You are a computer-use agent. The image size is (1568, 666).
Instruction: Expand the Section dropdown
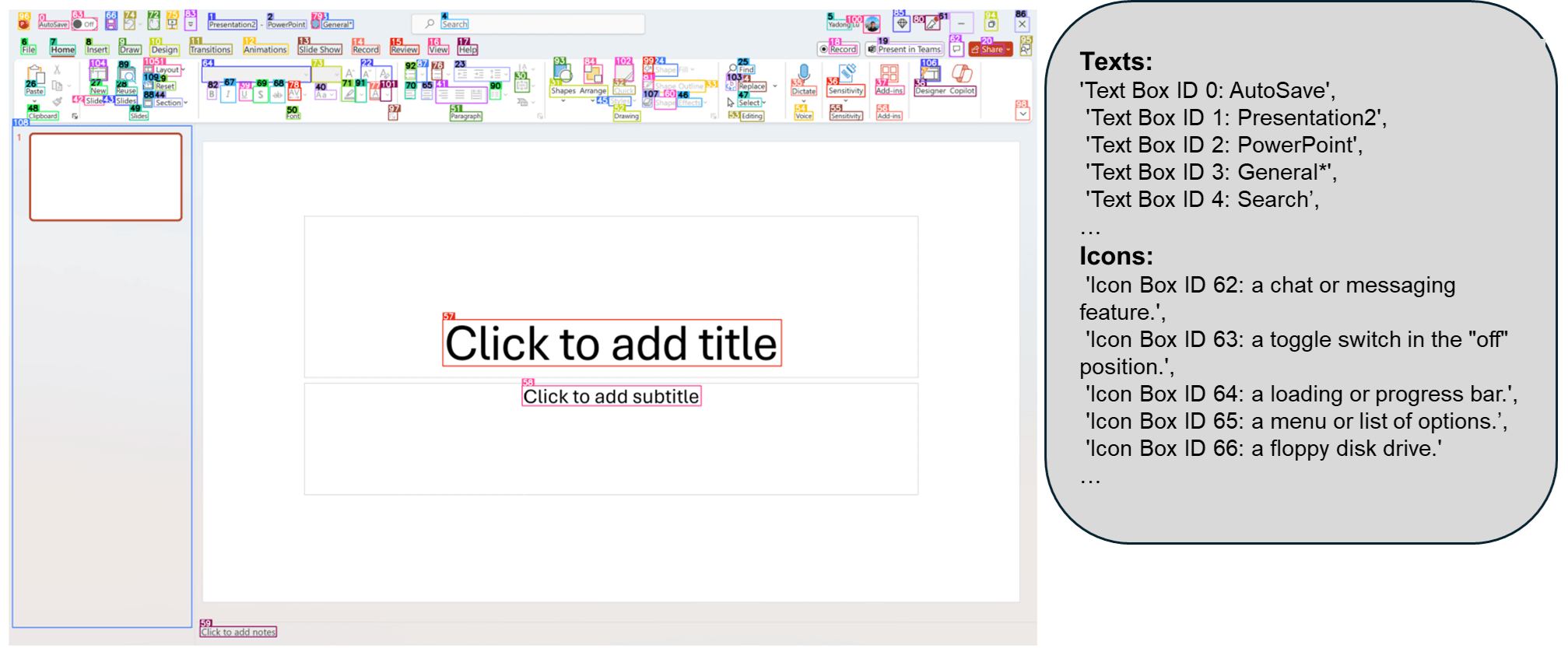pyautogui.click(x=168, y=103)
